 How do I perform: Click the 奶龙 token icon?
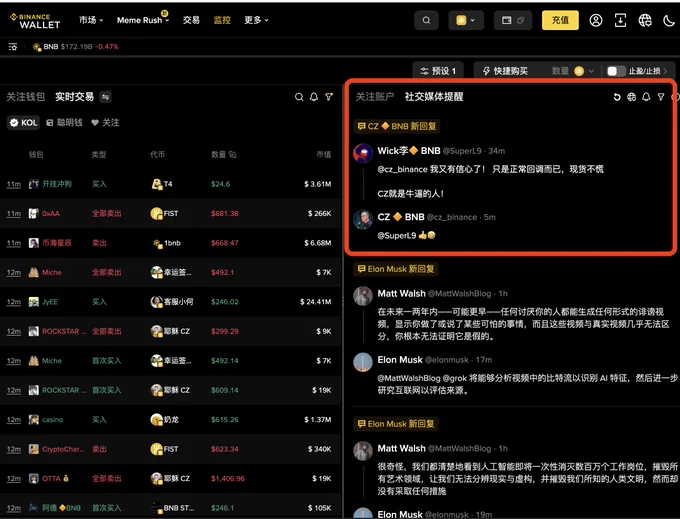pyautogui.click(x=157, y=420)
